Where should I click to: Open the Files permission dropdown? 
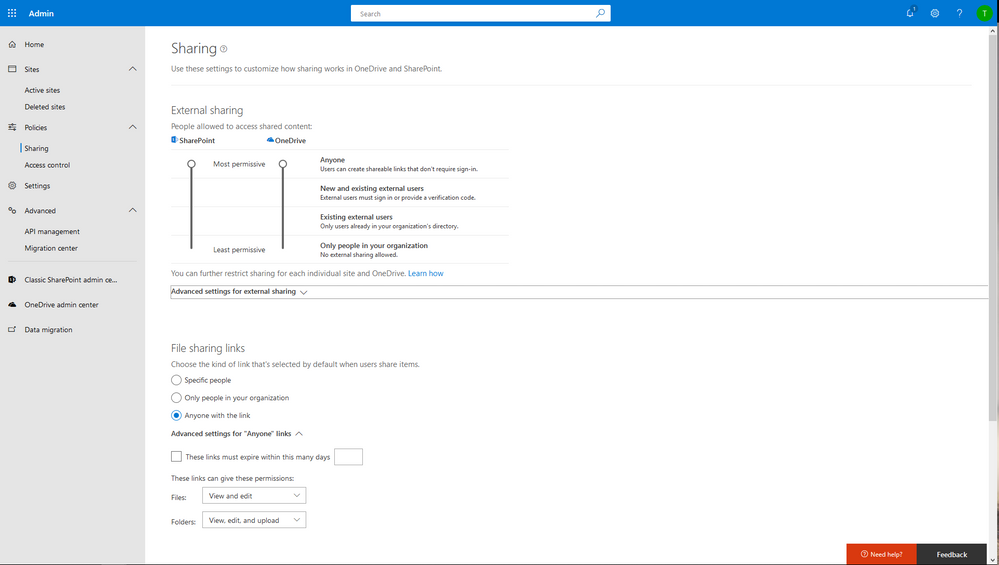point(254,496)
